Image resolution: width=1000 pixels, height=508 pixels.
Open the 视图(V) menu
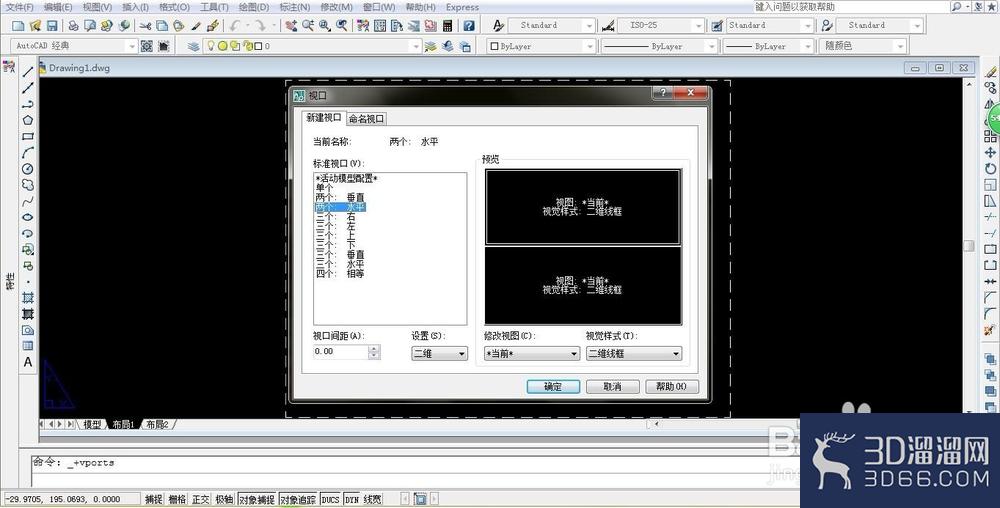coord(98,7)
